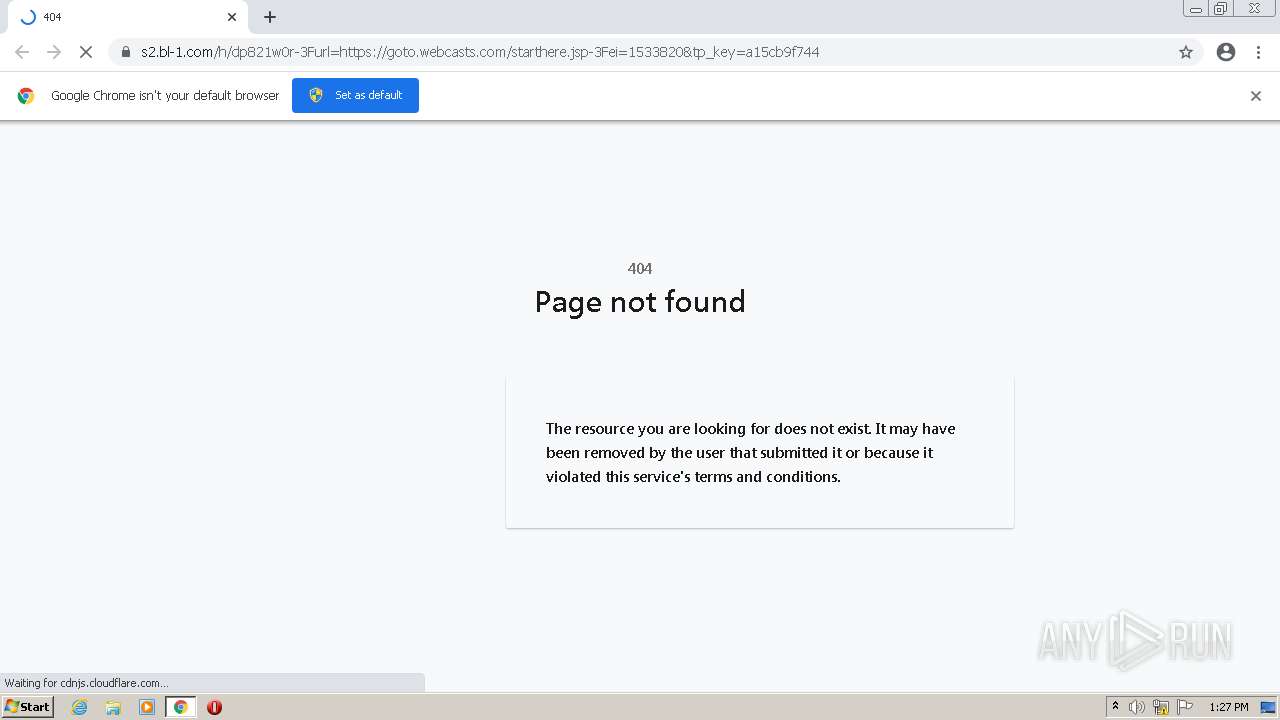This screenshot has width=1280, height=720.
Task: Click the 1:27 PM system clock
Action: click(x=1228, y=707)
